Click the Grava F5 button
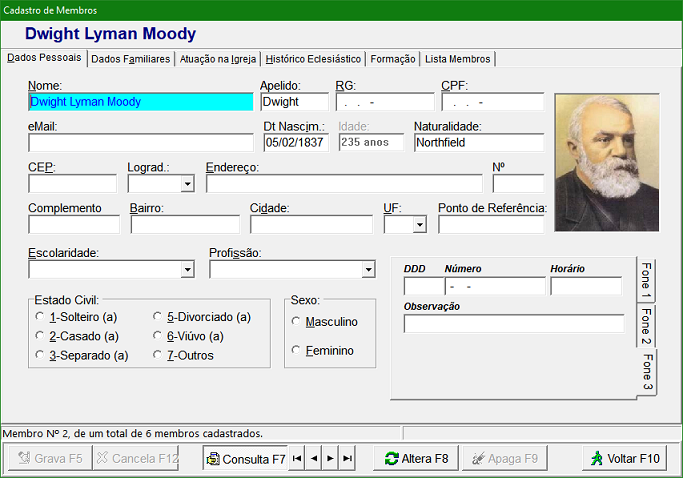The image size is (683, 478). (x=50, y=458)
